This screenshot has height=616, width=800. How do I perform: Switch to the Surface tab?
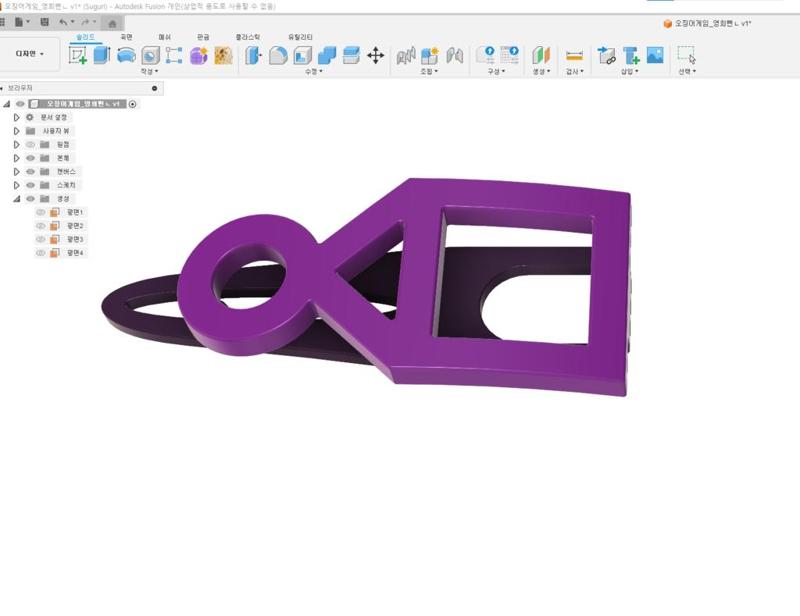(126, 37)
